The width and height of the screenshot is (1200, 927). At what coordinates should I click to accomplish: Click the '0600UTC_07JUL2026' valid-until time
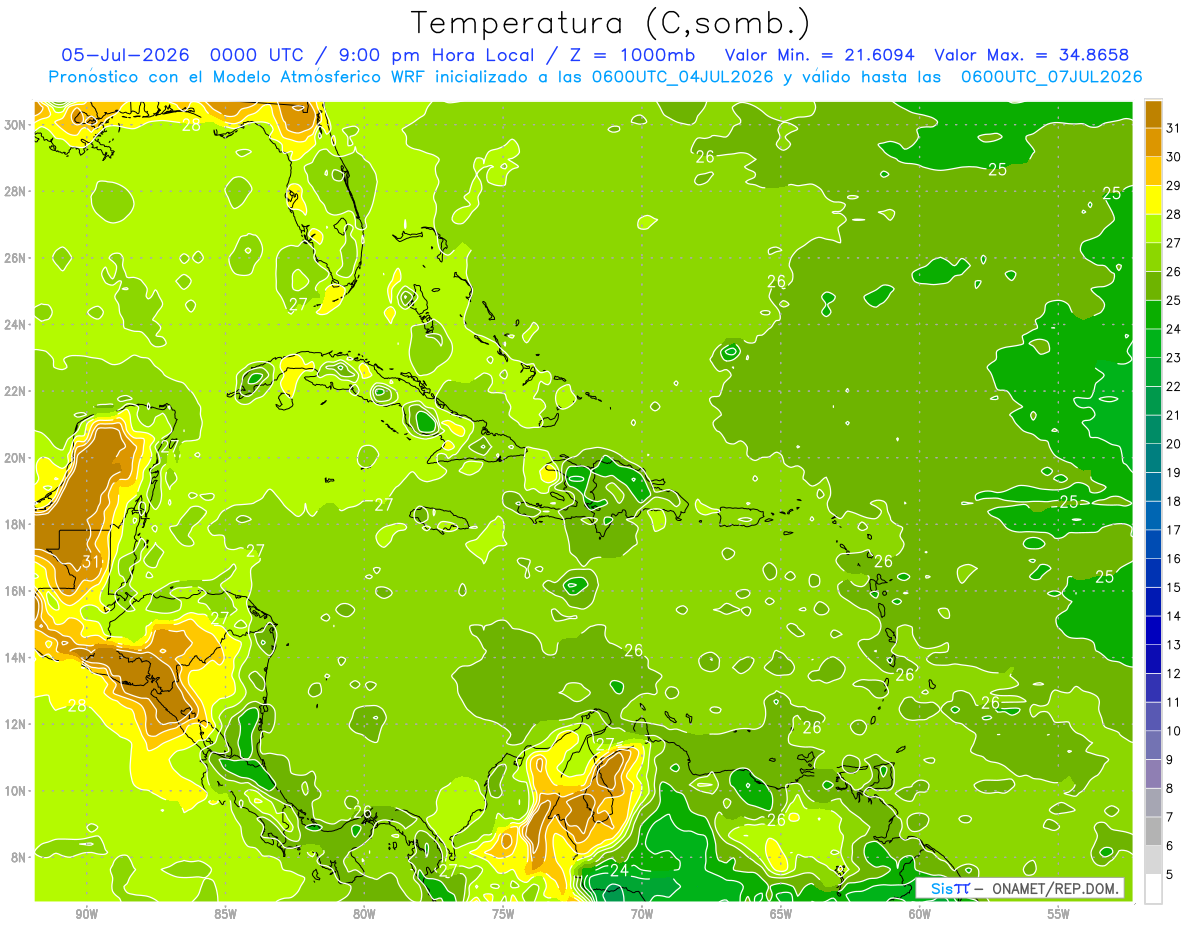click(1052, 76)
